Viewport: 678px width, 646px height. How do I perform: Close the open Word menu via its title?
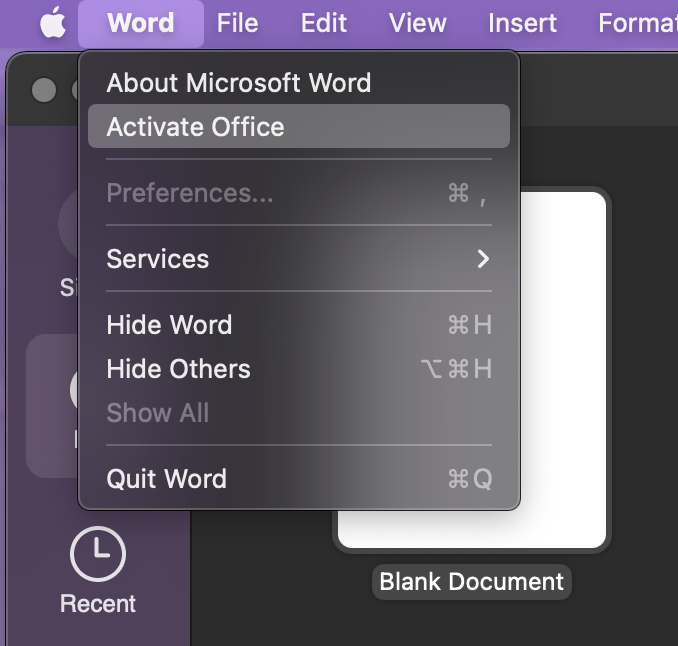click(140, 23)
